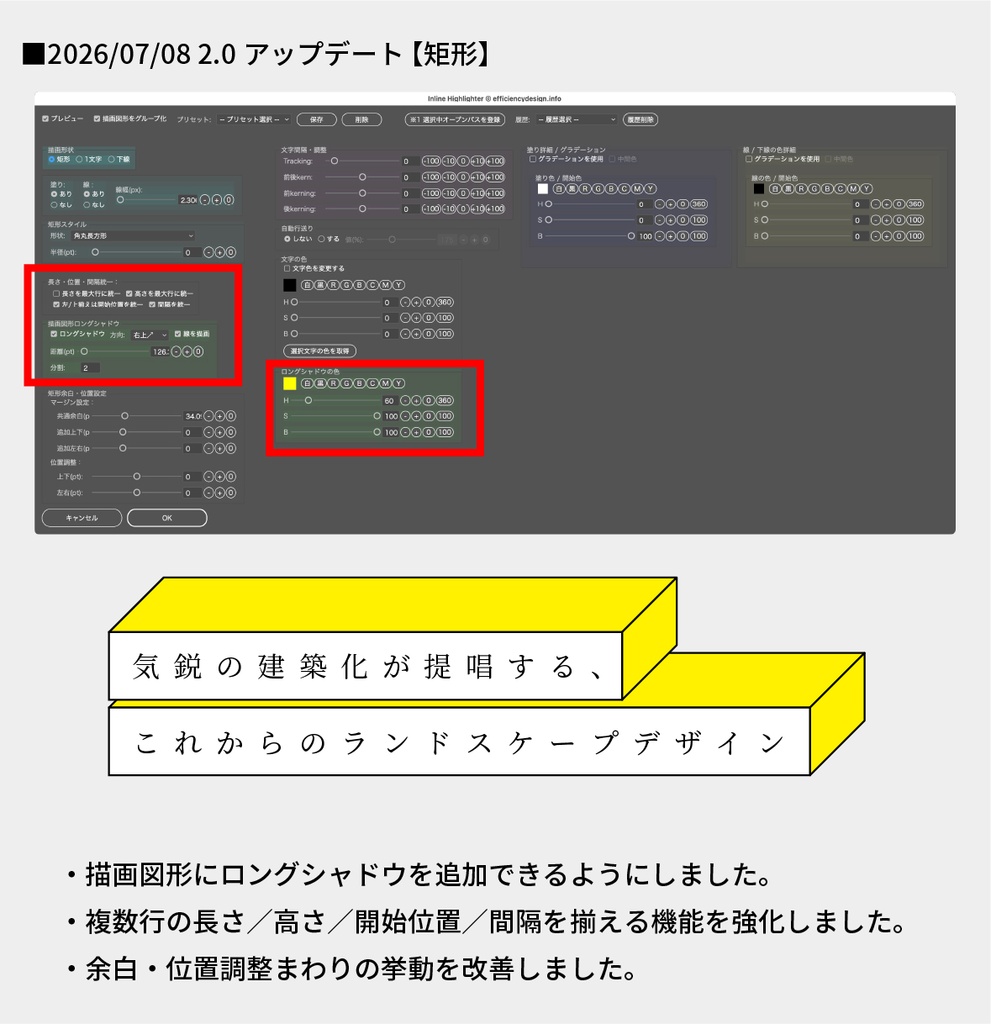Click the 360 button for 文字の色 H
The image size is (991, 1024).
[445, 302]
